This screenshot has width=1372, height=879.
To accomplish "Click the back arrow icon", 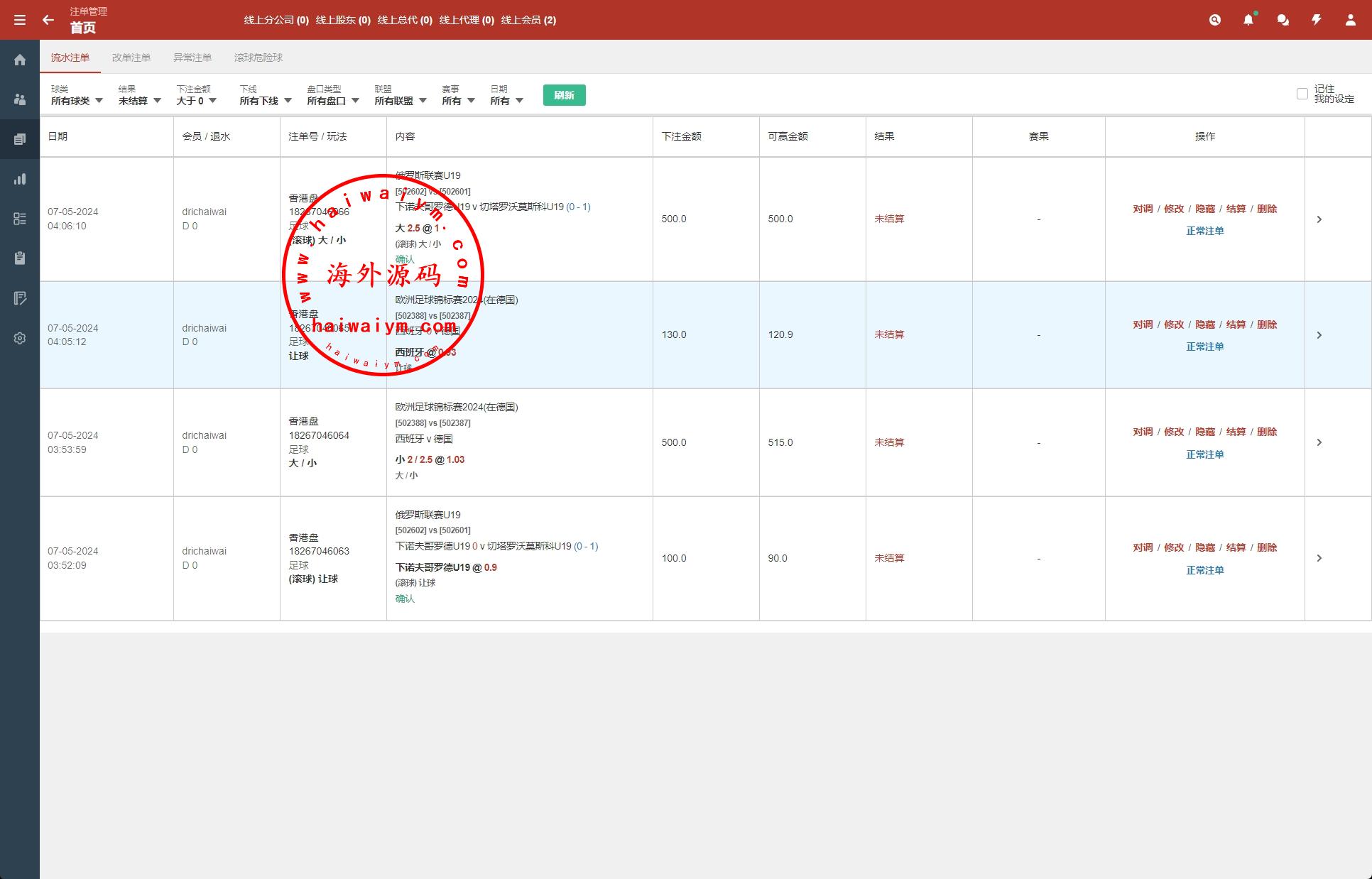I will 48,20.
